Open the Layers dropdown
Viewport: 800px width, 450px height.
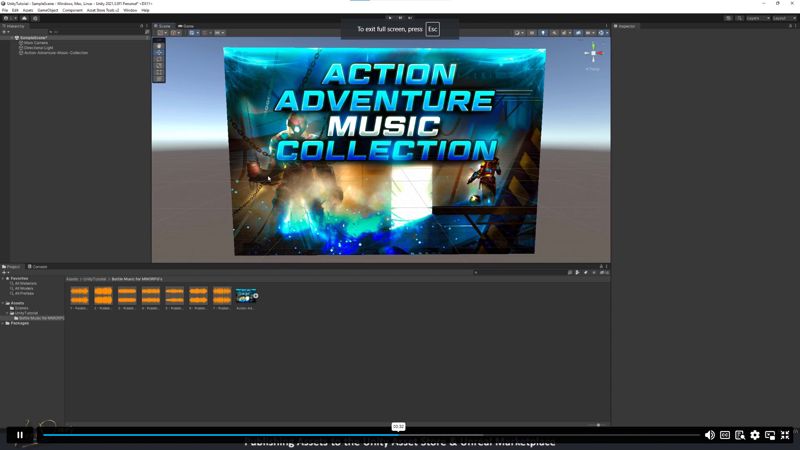pos(758,18)
